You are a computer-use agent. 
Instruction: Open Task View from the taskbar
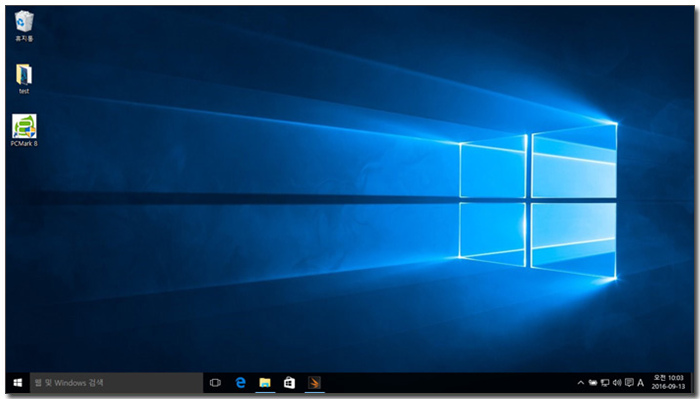pos(215,383)
